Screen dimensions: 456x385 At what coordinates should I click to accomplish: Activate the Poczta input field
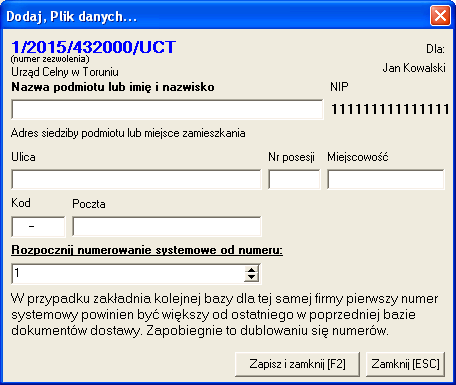pyautogui.click(x=167, y=227)
